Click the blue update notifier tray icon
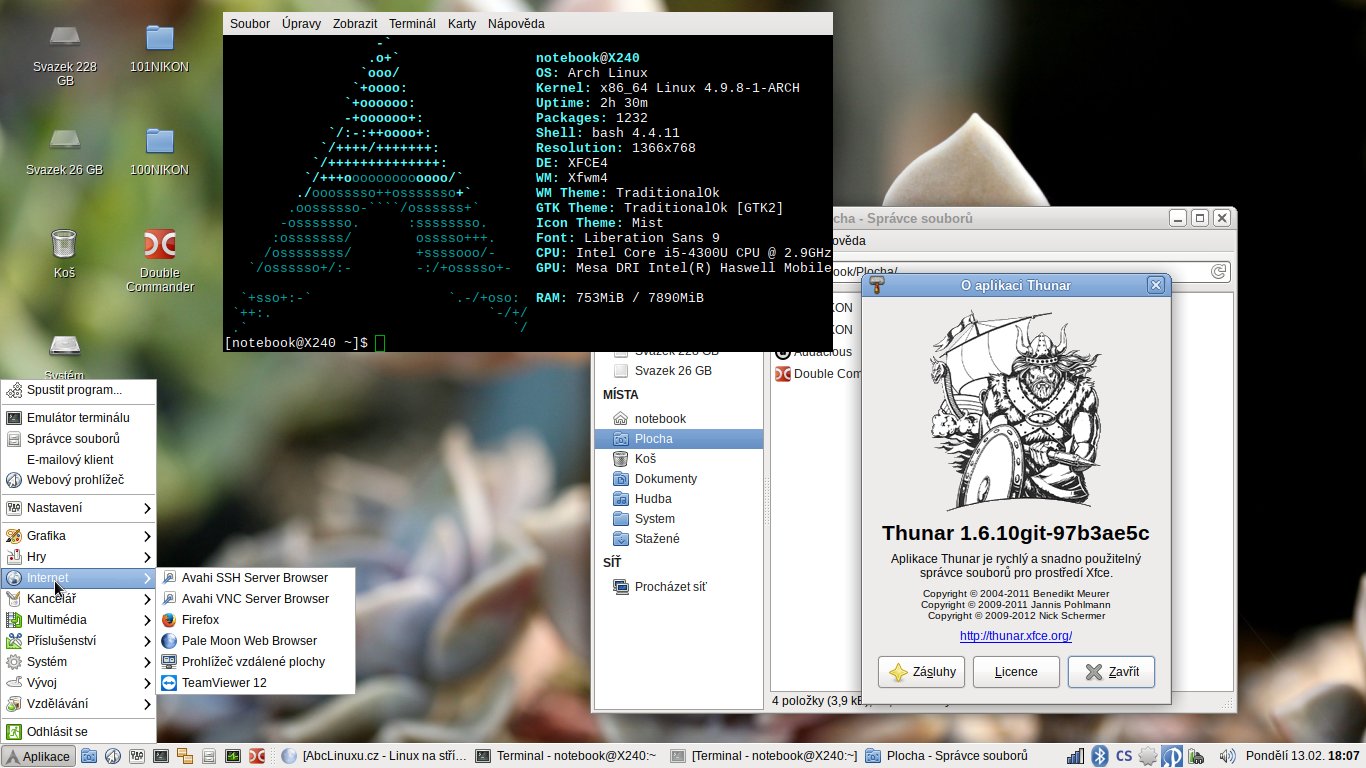 (1172, 756)
